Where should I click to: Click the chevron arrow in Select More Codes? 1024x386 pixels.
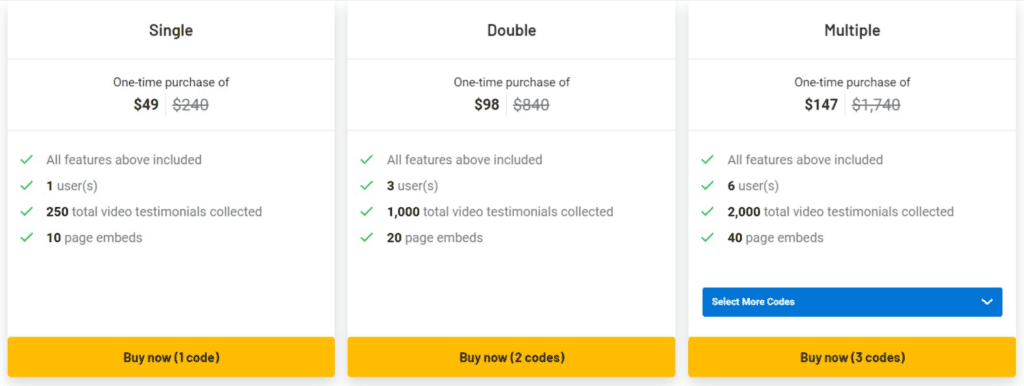coord(987,302)
